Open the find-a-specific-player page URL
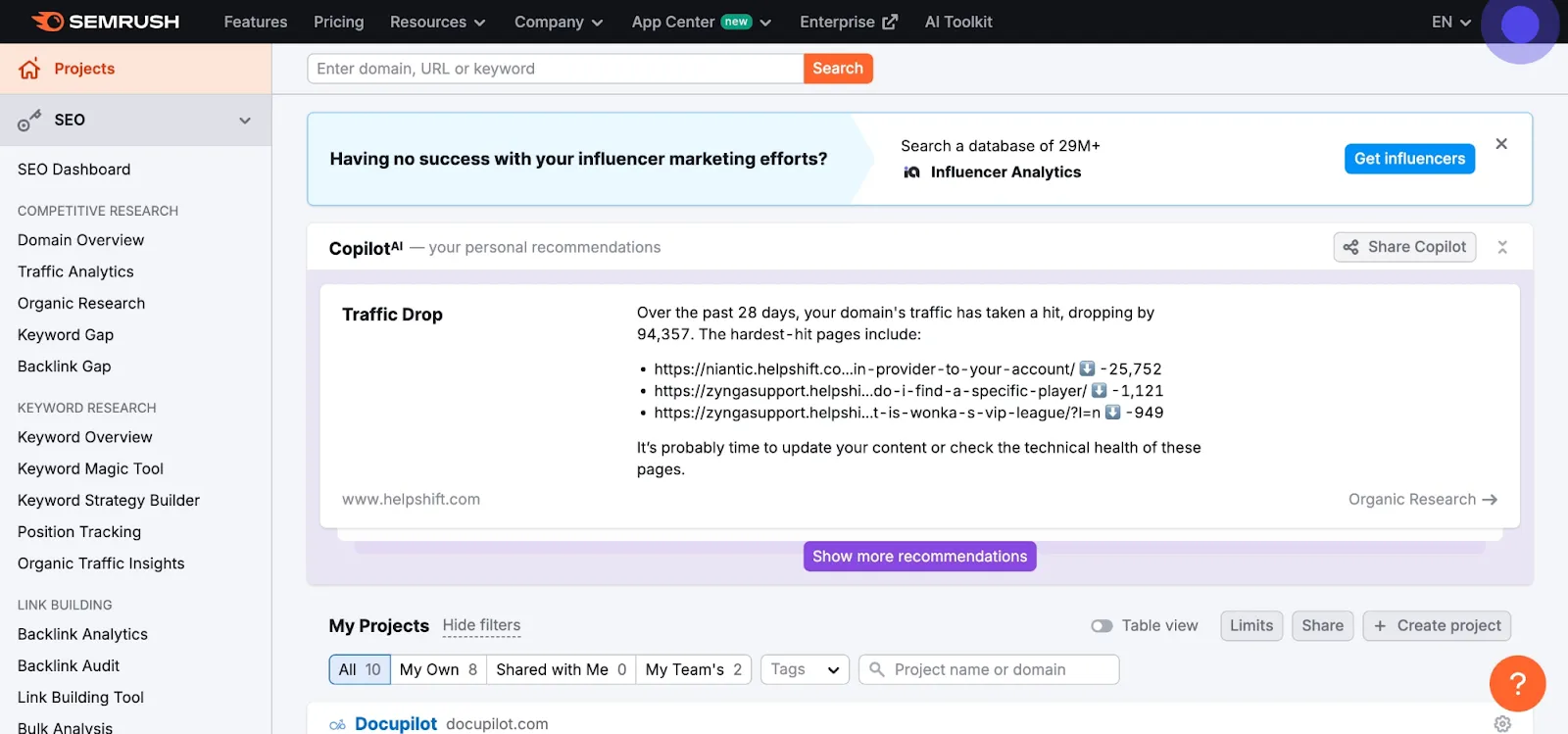 pyautogui.click(x=870, y=391)
